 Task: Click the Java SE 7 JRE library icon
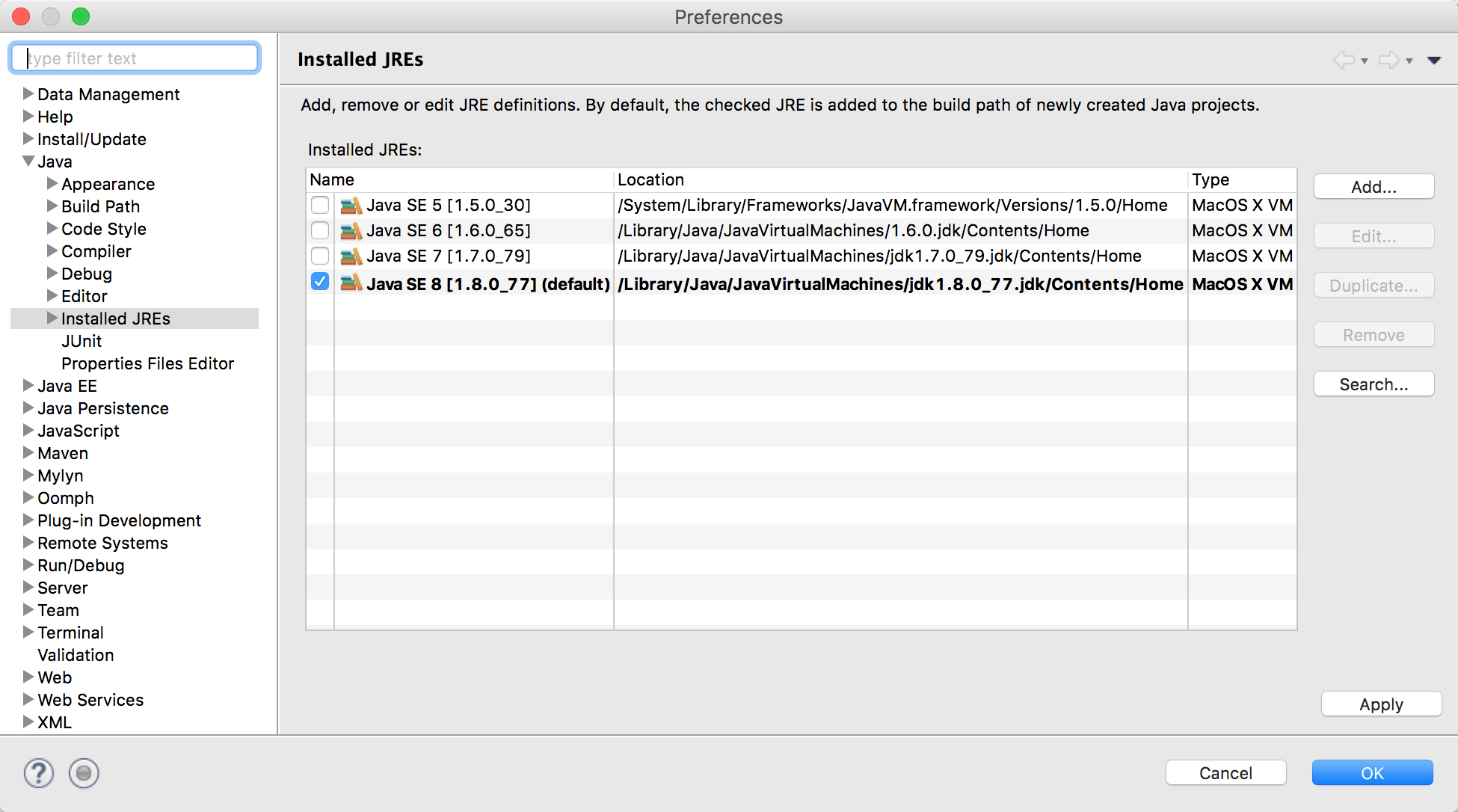pyautogui.click(x=351, y=256)
